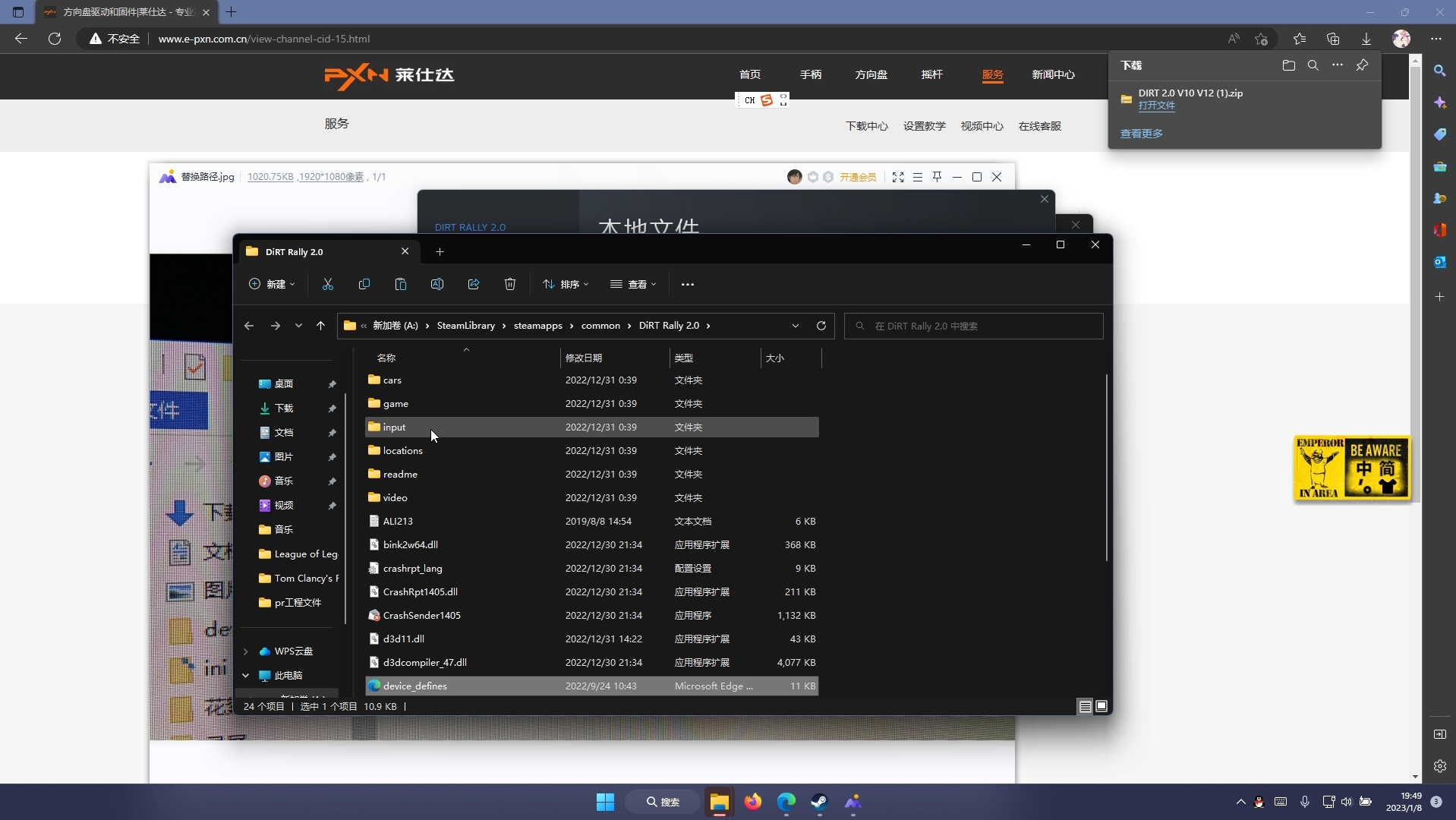This screenshot has width=1456, height=820.
Task: Open more options in Edge downloads panel
Action: 1338,65
